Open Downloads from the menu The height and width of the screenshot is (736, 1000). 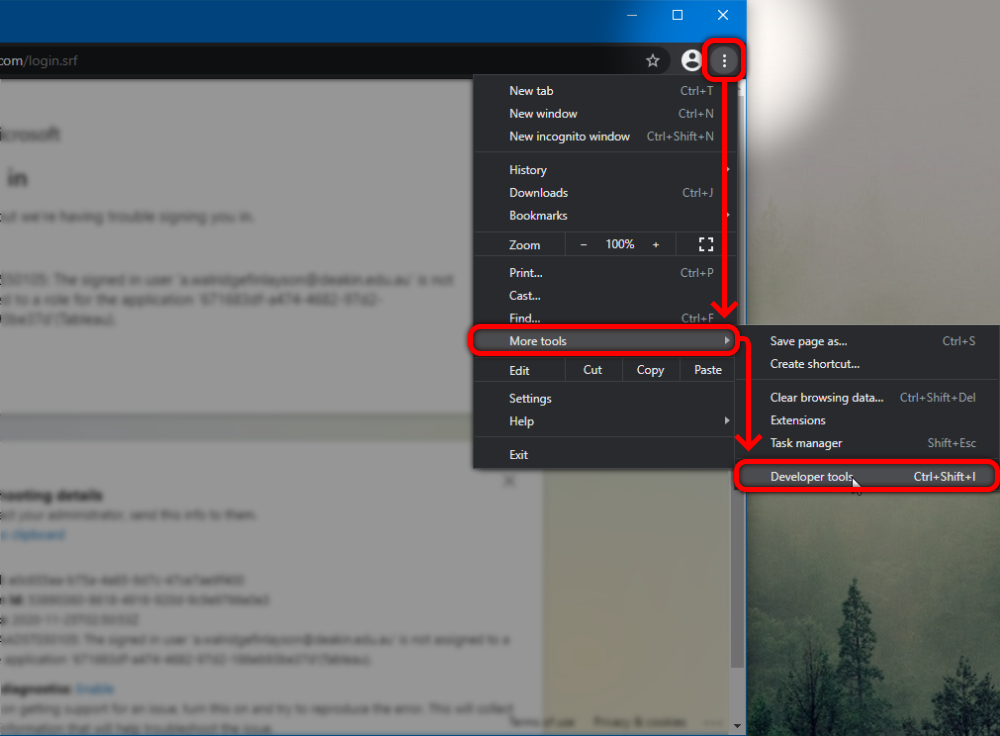click(605, 193)
